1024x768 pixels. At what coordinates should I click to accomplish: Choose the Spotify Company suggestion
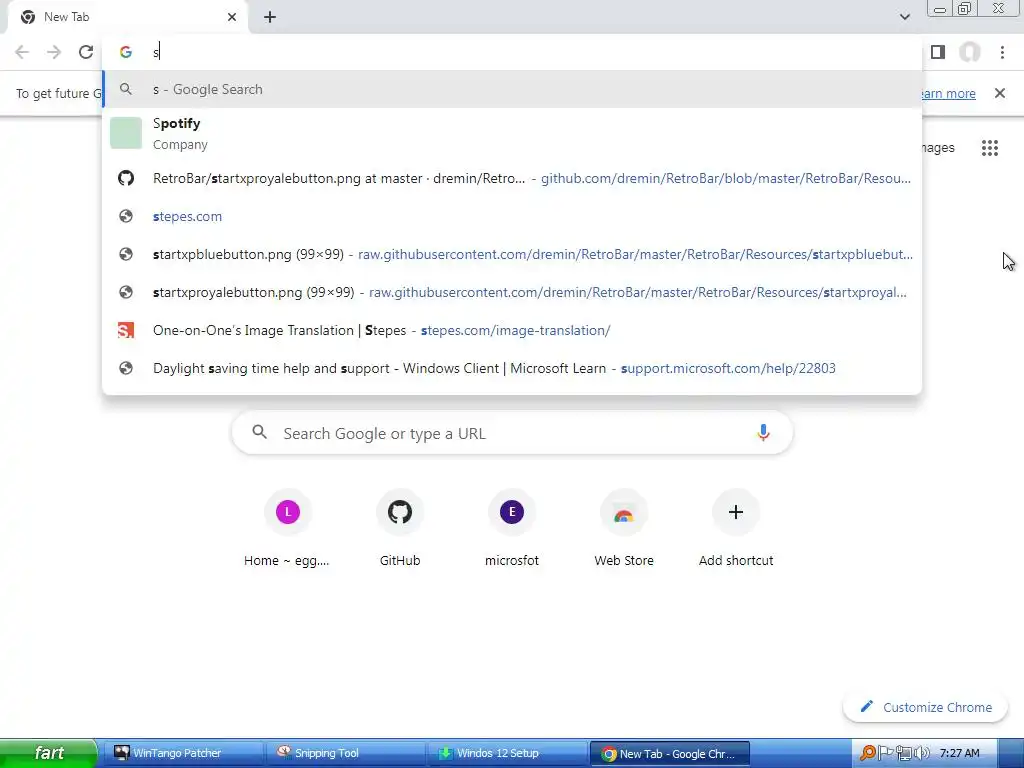pos(512,133)
